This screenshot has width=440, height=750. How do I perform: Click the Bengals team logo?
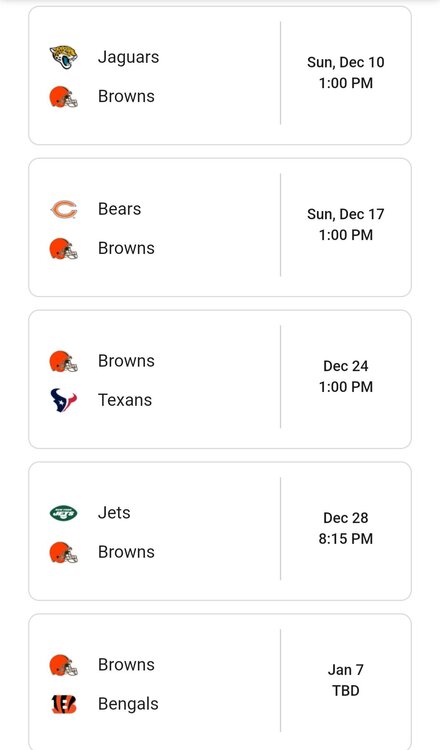click(x=64, y=704)
